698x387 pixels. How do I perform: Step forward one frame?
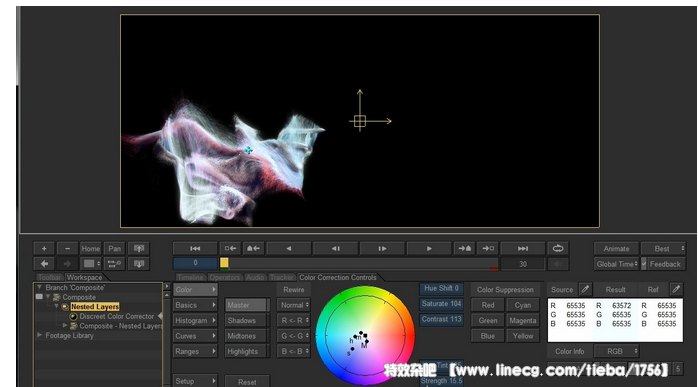[382, 248]
